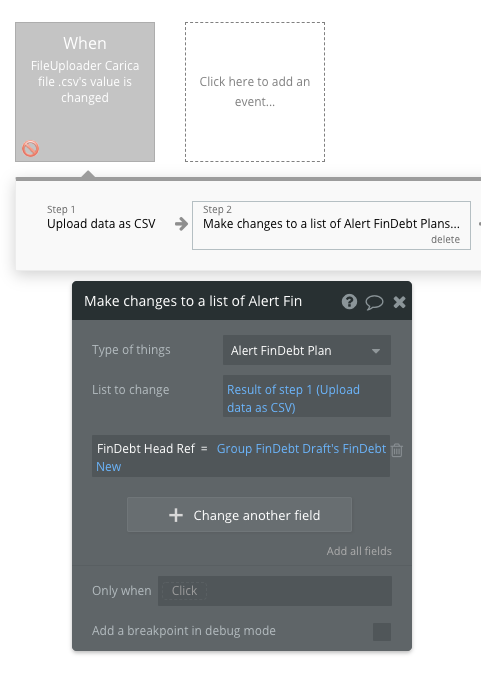Toggle the breakpoint in debug mode checkbox
Screen dimensions: 481x697
(x=382, y=632)
